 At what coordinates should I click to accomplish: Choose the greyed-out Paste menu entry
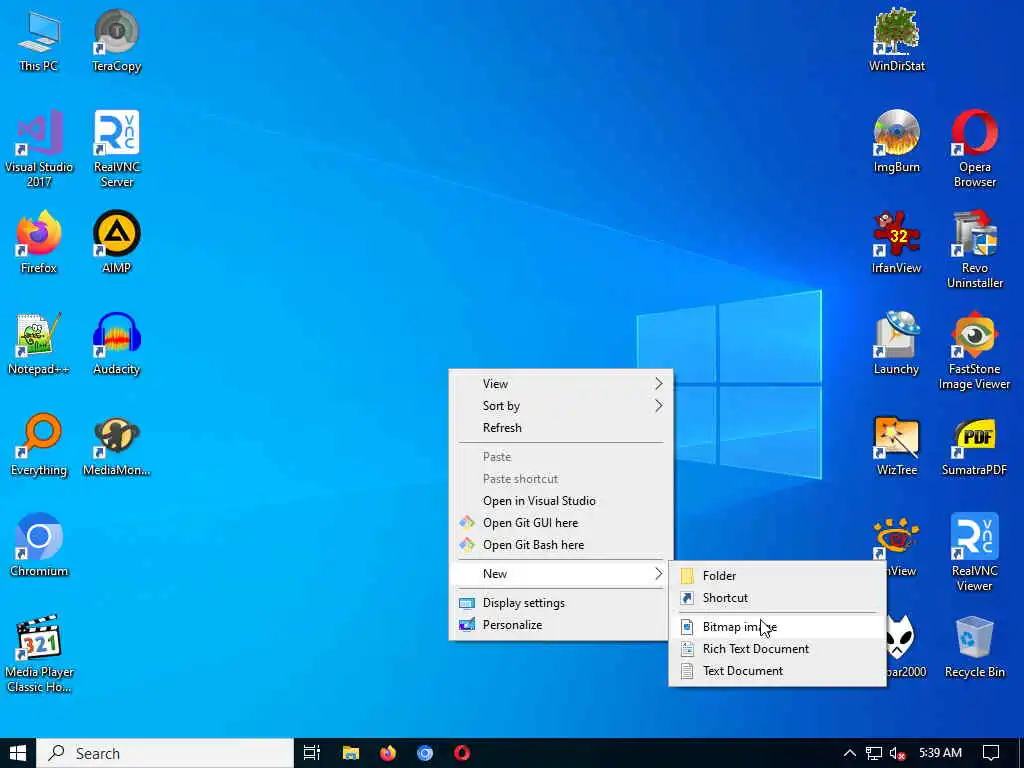coord(561,456)
